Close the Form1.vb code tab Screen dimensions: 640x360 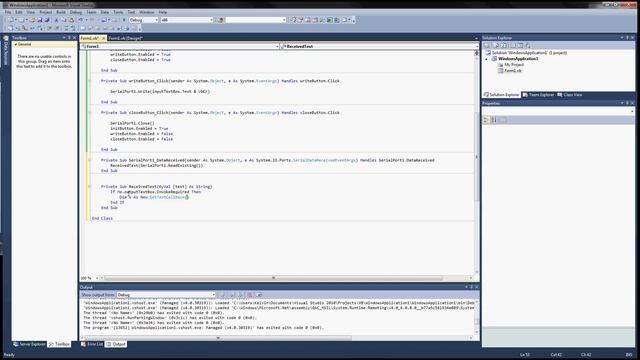tap(103, 38)
